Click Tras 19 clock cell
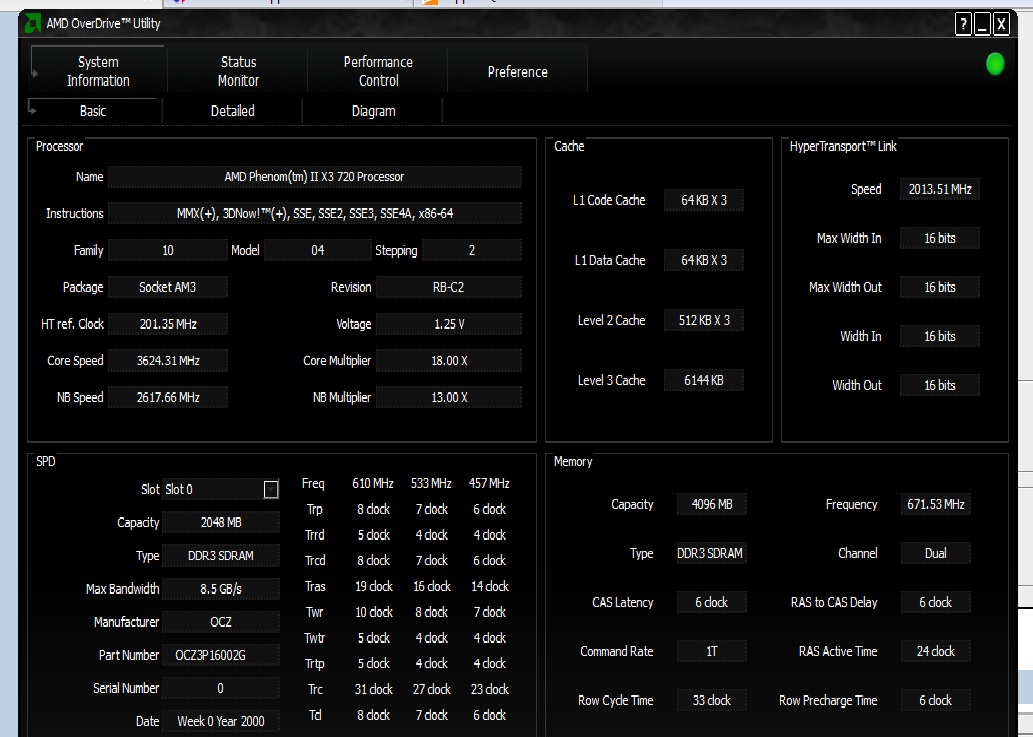The height and width of the screenshot is (737, 1033). 374,586
